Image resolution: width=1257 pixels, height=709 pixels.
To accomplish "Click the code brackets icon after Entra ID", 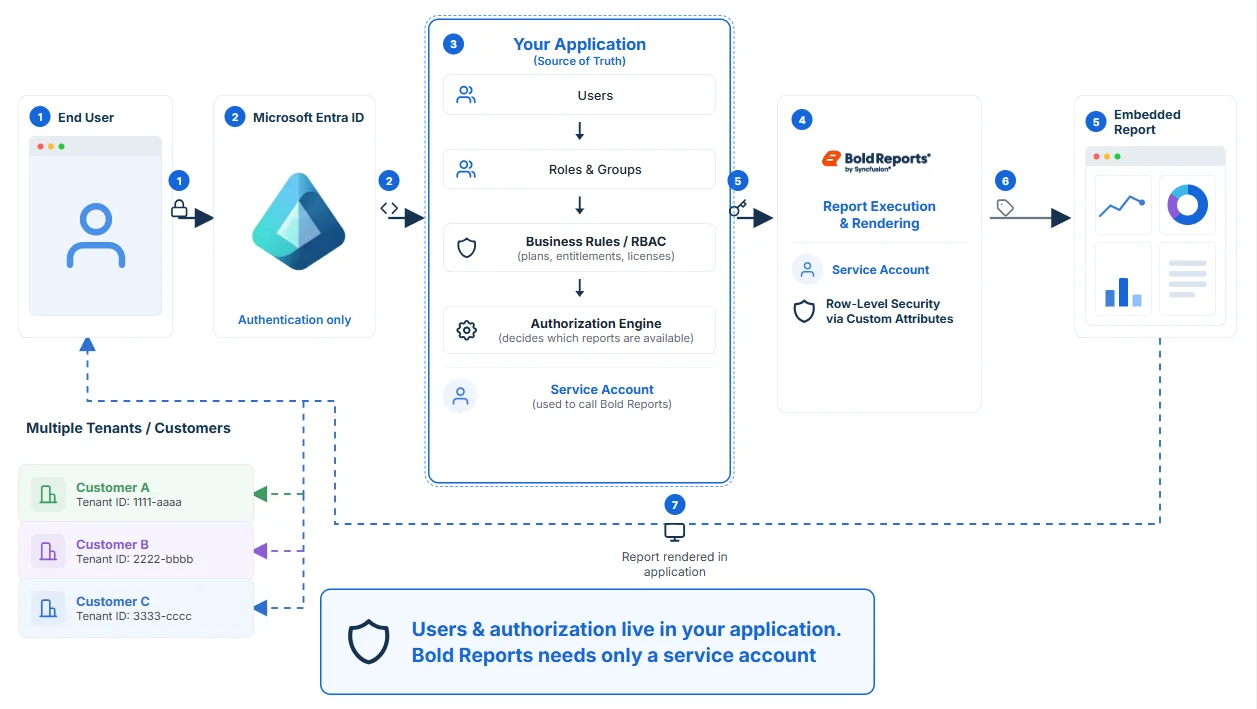I will [x=389, y=209].
